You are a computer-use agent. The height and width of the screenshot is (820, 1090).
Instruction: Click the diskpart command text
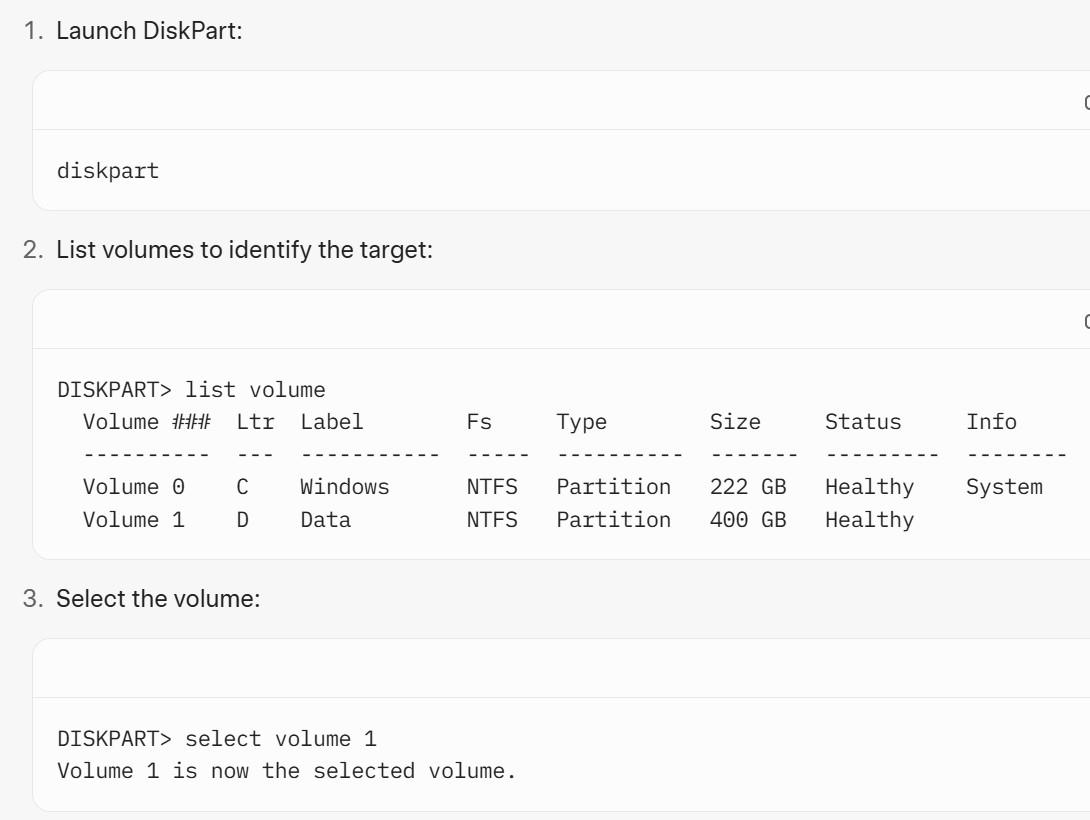(x=108, y=171)
